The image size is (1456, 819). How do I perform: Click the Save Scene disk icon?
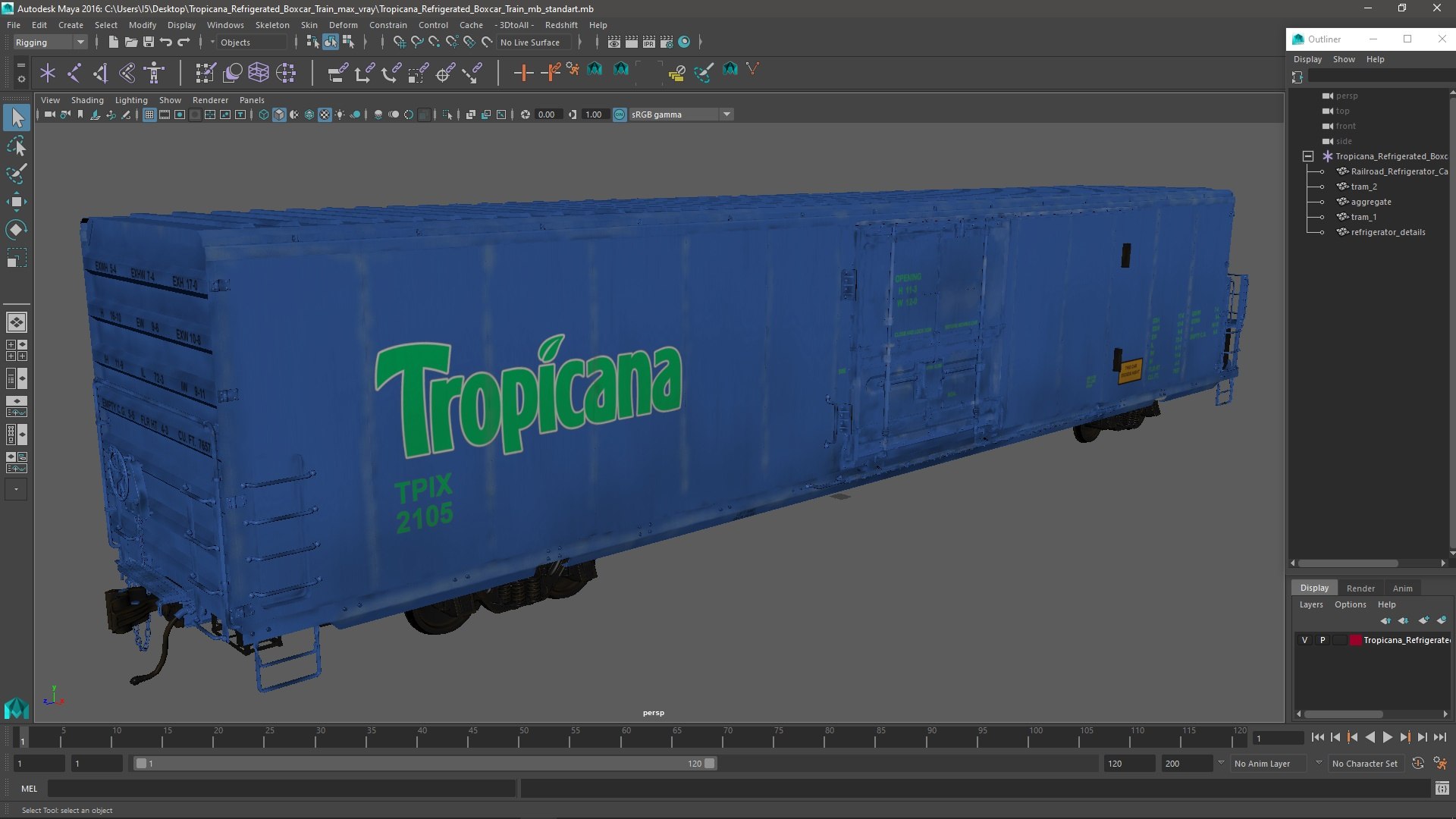tap(148, 42)
